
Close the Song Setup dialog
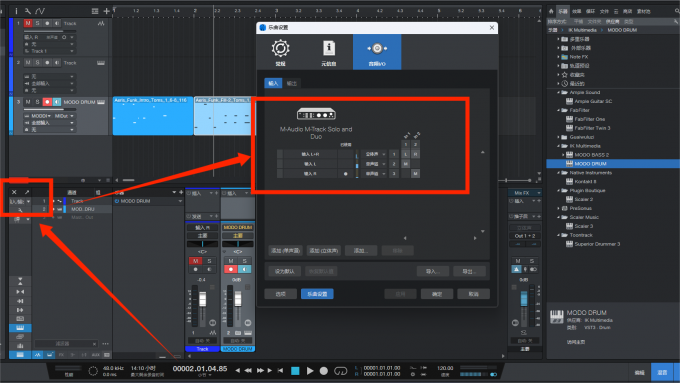(x=491, y=27)
